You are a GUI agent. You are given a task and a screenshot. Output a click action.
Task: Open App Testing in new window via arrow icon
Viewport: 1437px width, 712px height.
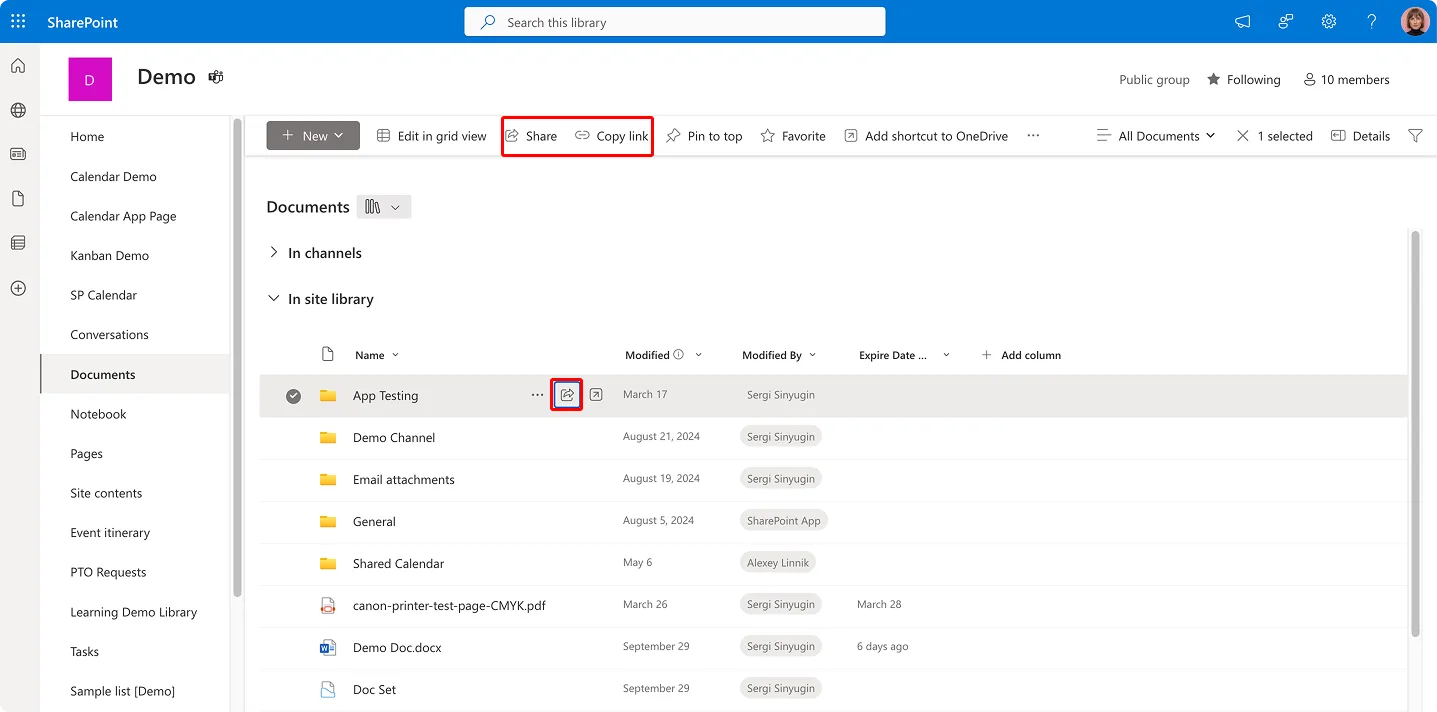tap(596, 394)
